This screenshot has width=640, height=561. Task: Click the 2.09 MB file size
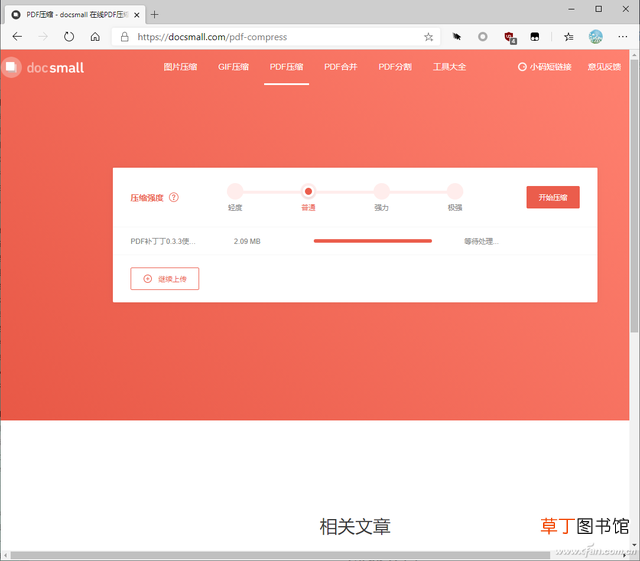pyautogui.click(x=247, y=241)
